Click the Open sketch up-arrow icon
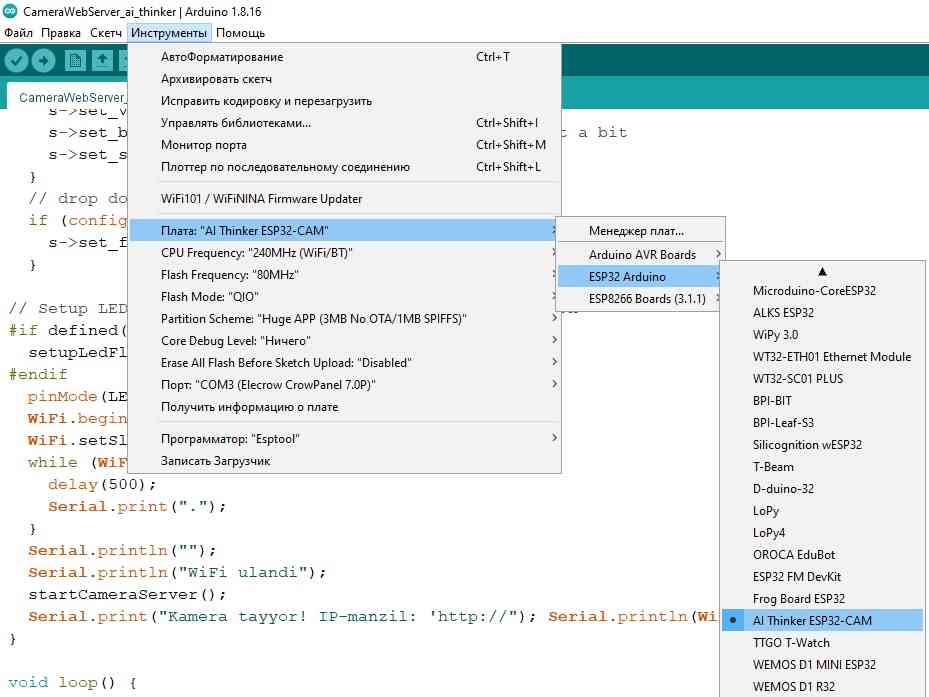This screenshot has height=697, width=929. coord(101,61)
